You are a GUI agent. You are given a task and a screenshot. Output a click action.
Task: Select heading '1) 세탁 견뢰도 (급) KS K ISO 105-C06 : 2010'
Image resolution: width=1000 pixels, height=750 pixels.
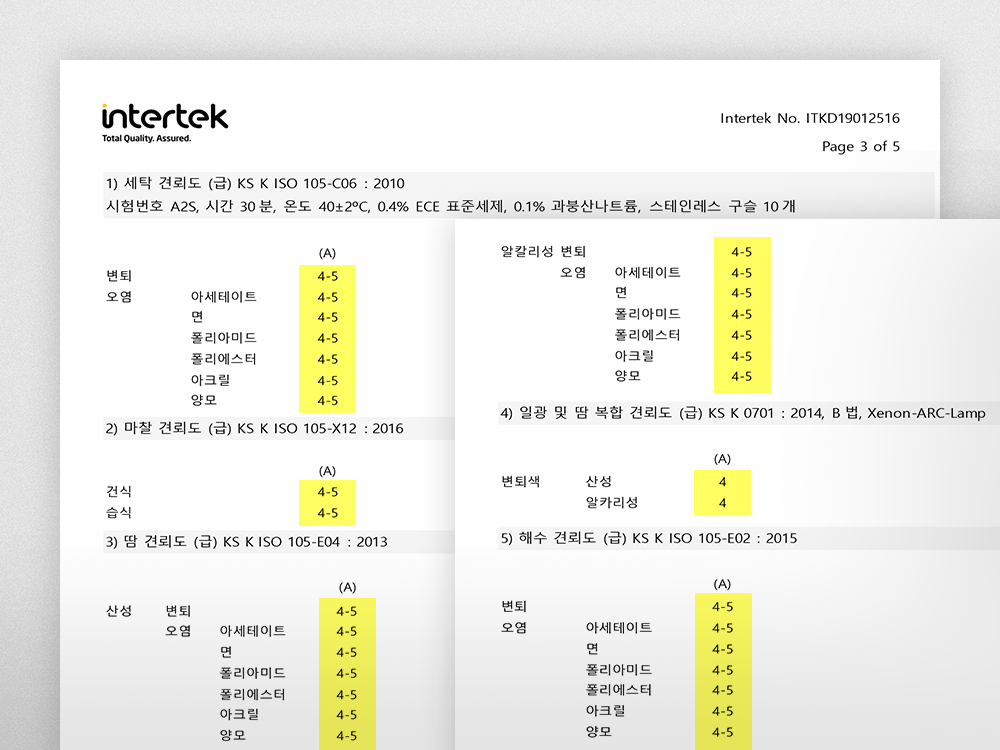(255, 183)
